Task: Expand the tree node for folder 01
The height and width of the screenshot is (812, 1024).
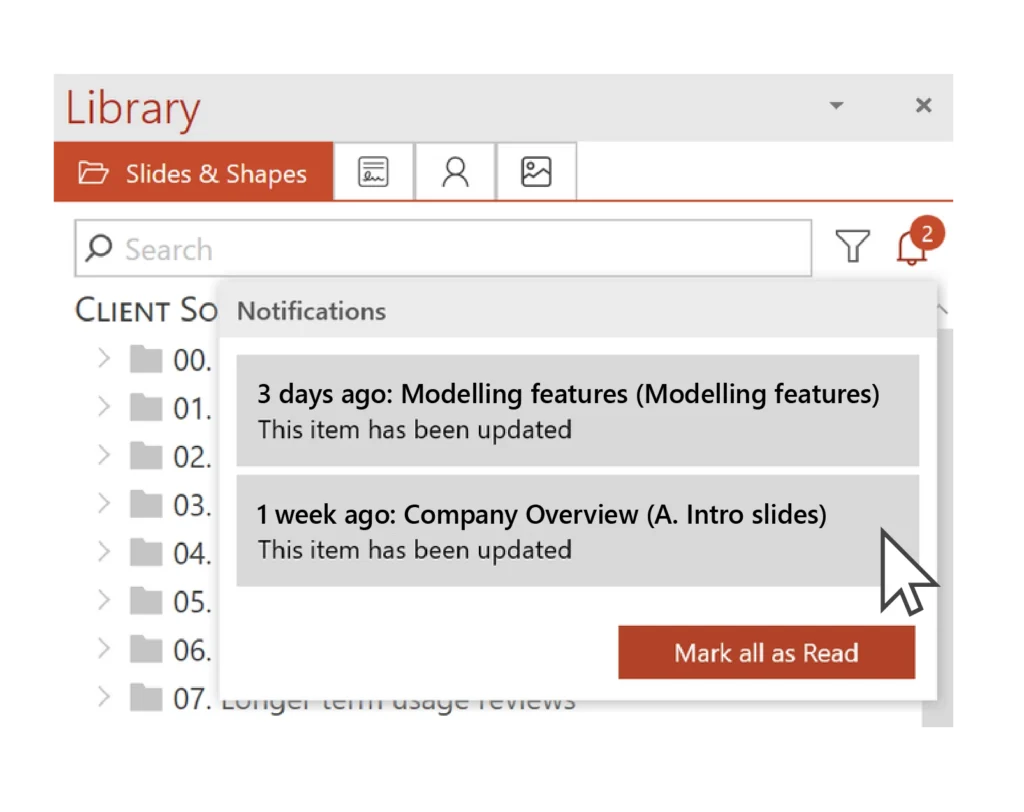Action: pos(104,408)
